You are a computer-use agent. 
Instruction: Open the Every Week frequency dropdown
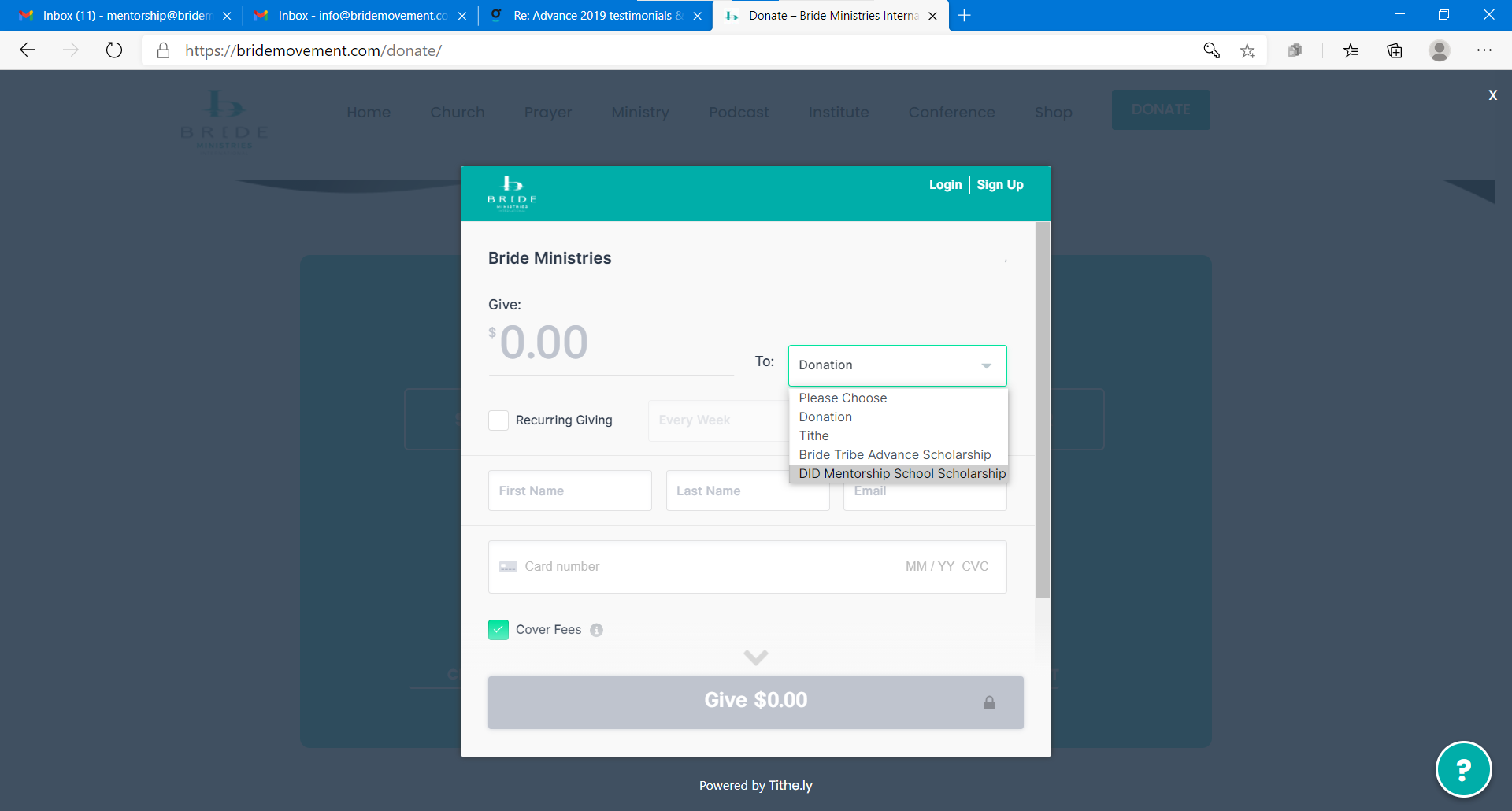(717, 420)
